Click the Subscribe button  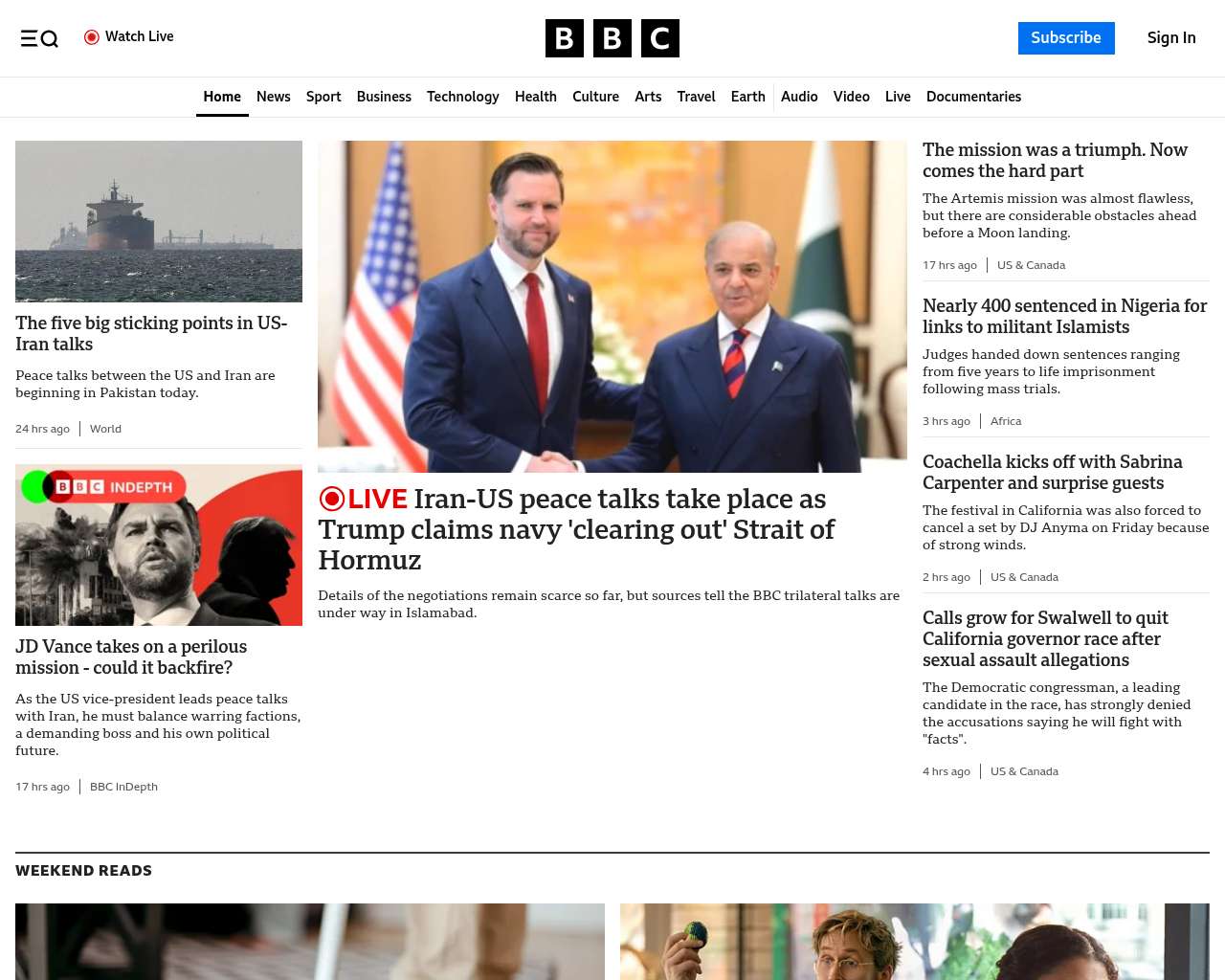1066,38
